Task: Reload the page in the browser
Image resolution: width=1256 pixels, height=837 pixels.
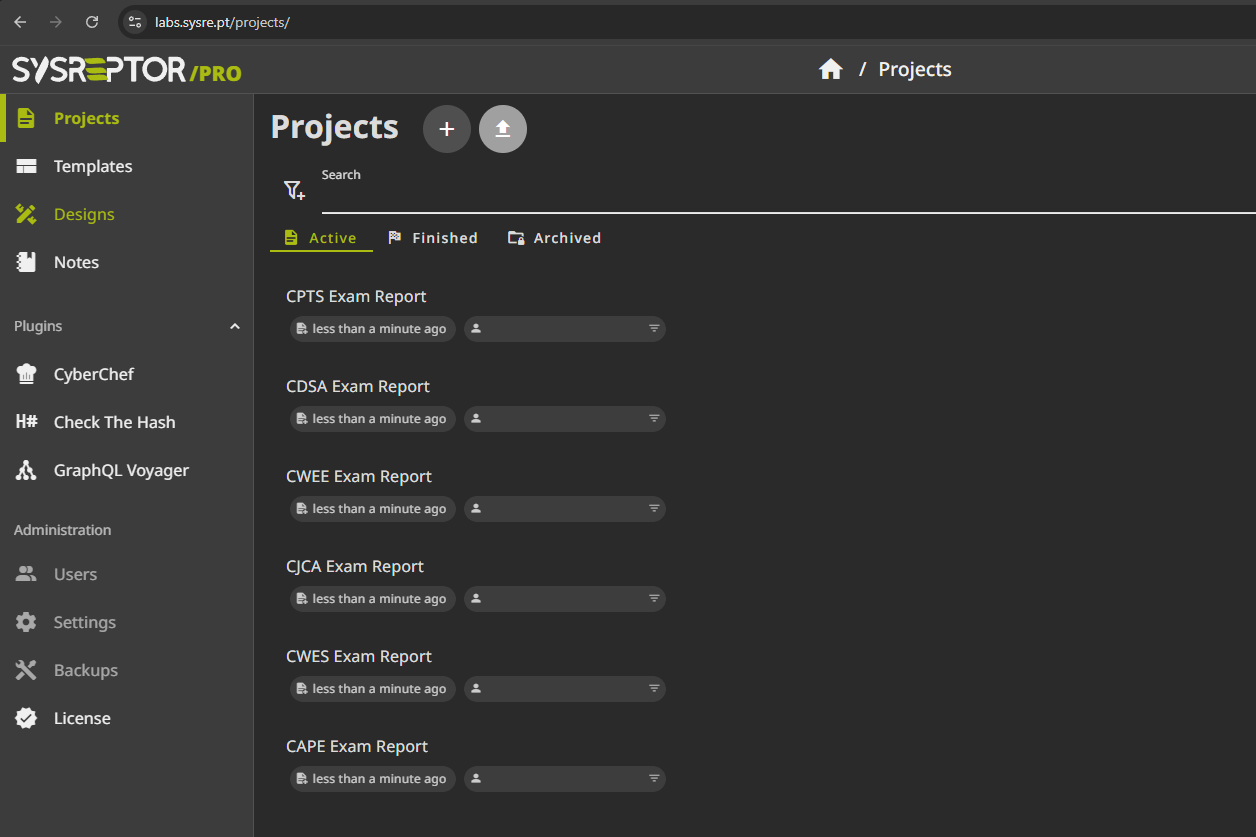Action: (92, 21)
